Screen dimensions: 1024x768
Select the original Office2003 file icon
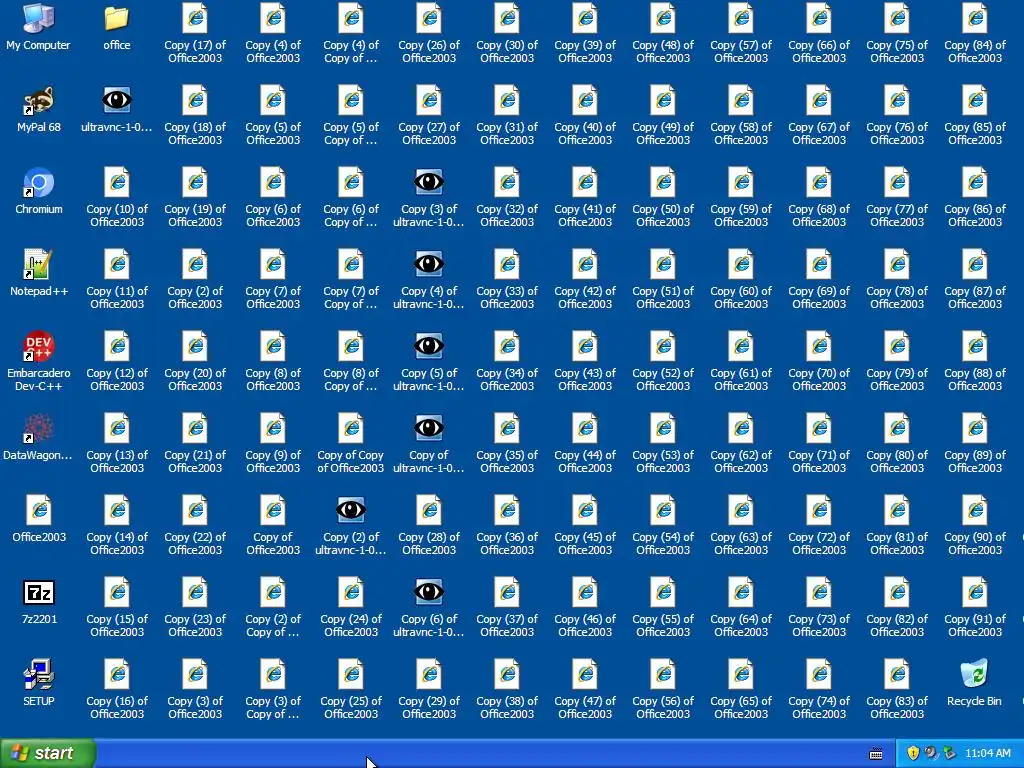click(x=39, y=511)
